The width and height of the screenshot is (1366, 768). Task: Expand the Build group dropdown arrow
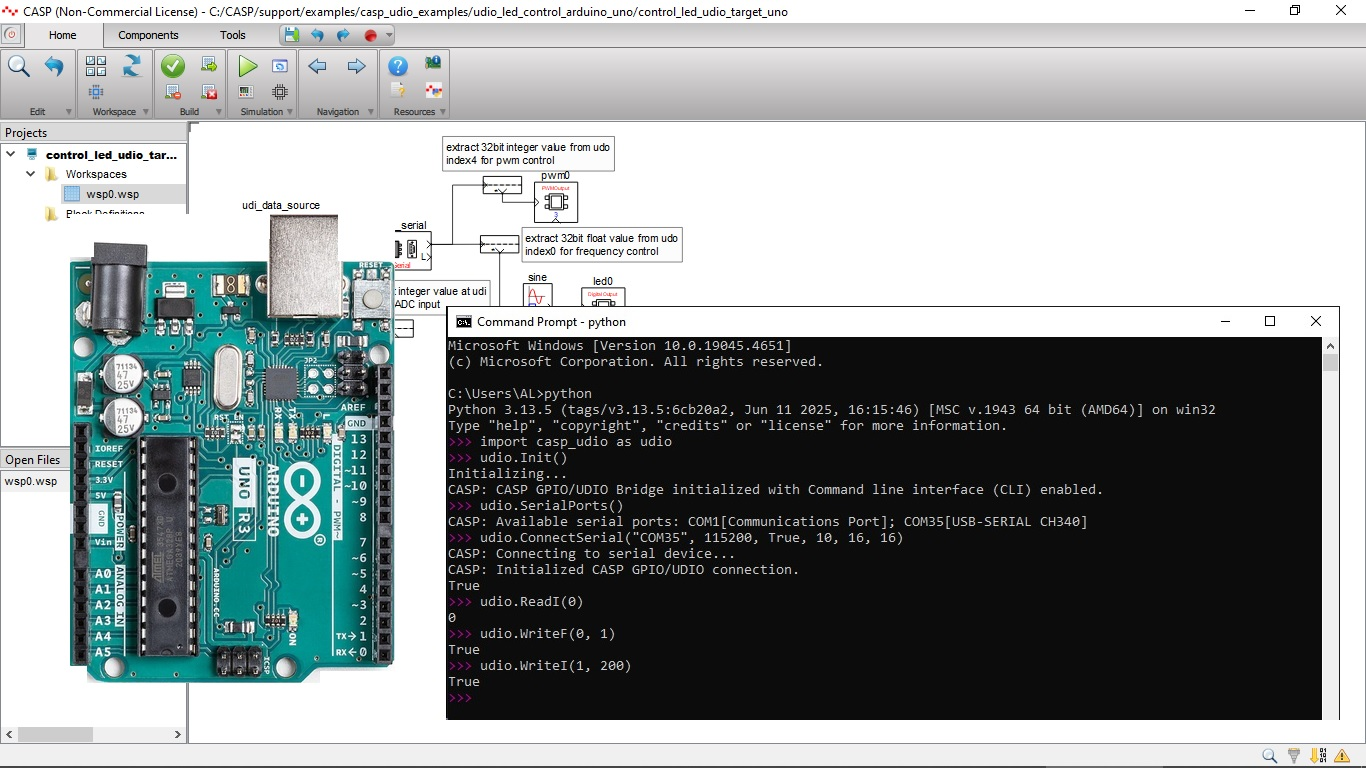[x=221, y=112]
